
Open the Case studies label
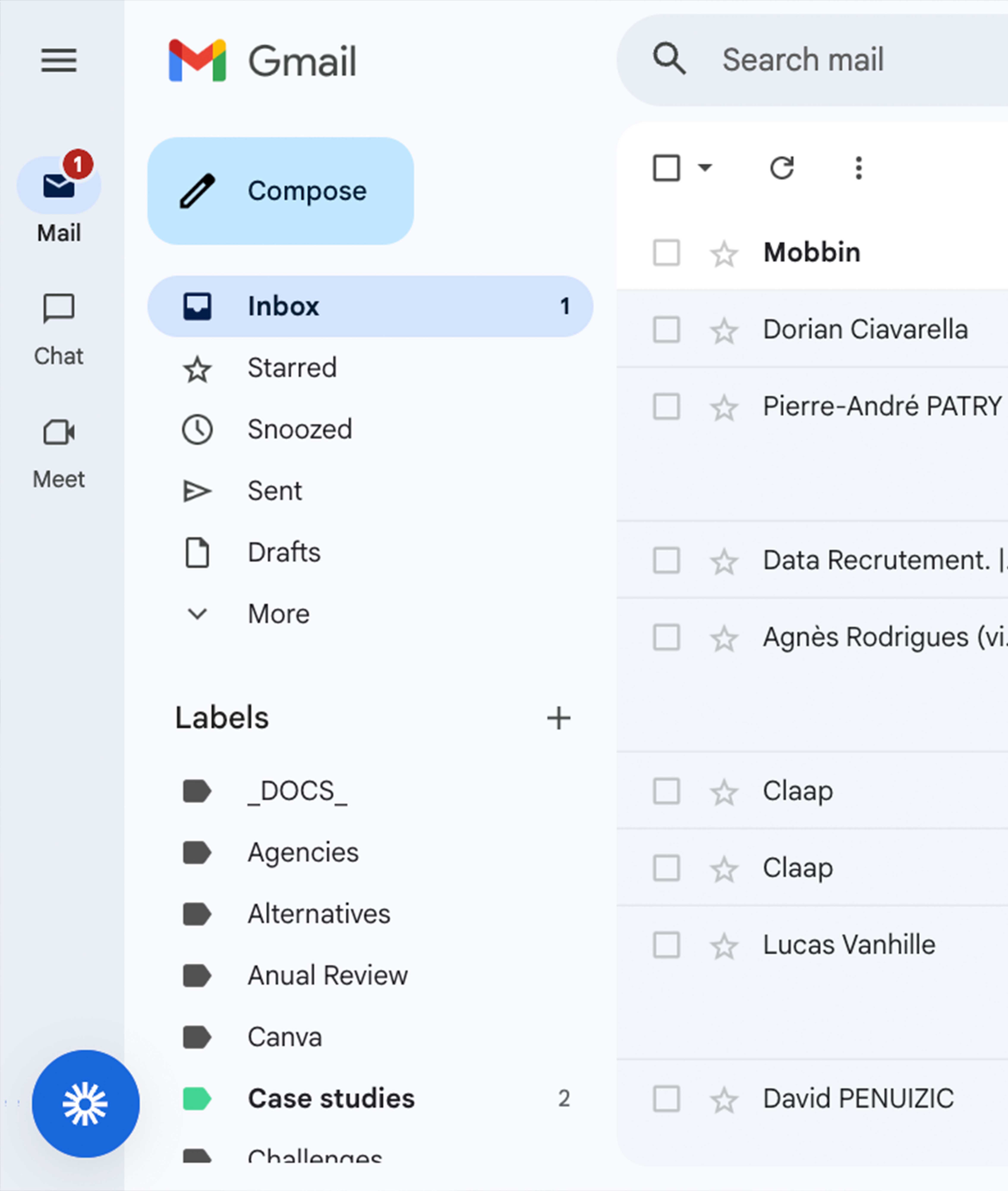pos(331,1098)
